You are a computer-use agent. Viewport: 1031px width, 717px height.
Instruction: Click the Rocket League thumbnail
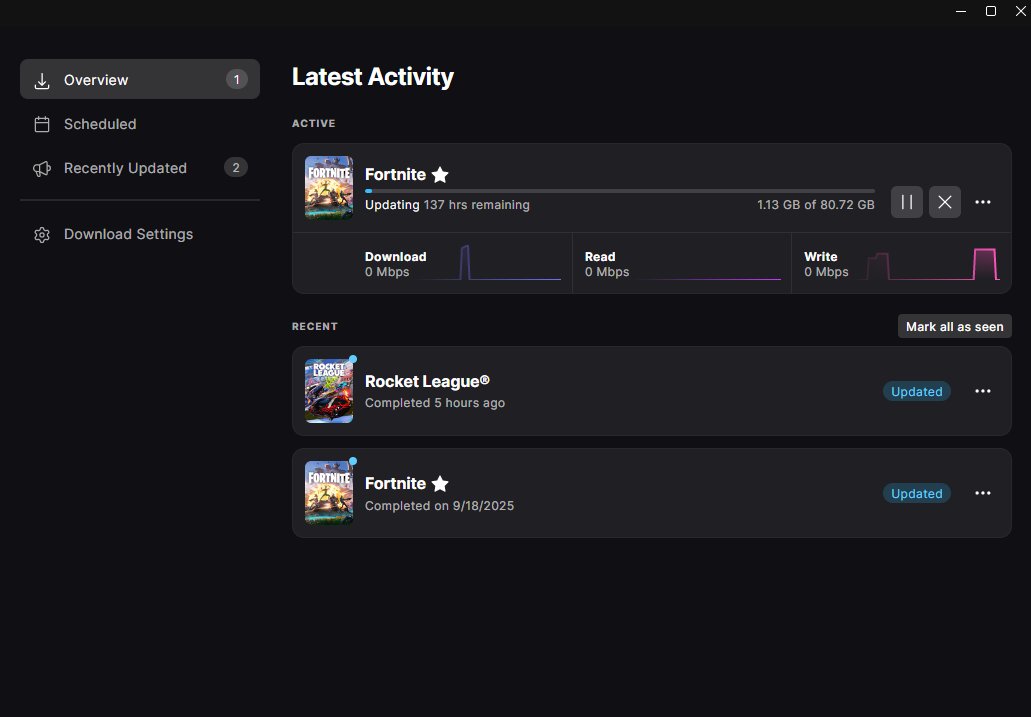329,391
